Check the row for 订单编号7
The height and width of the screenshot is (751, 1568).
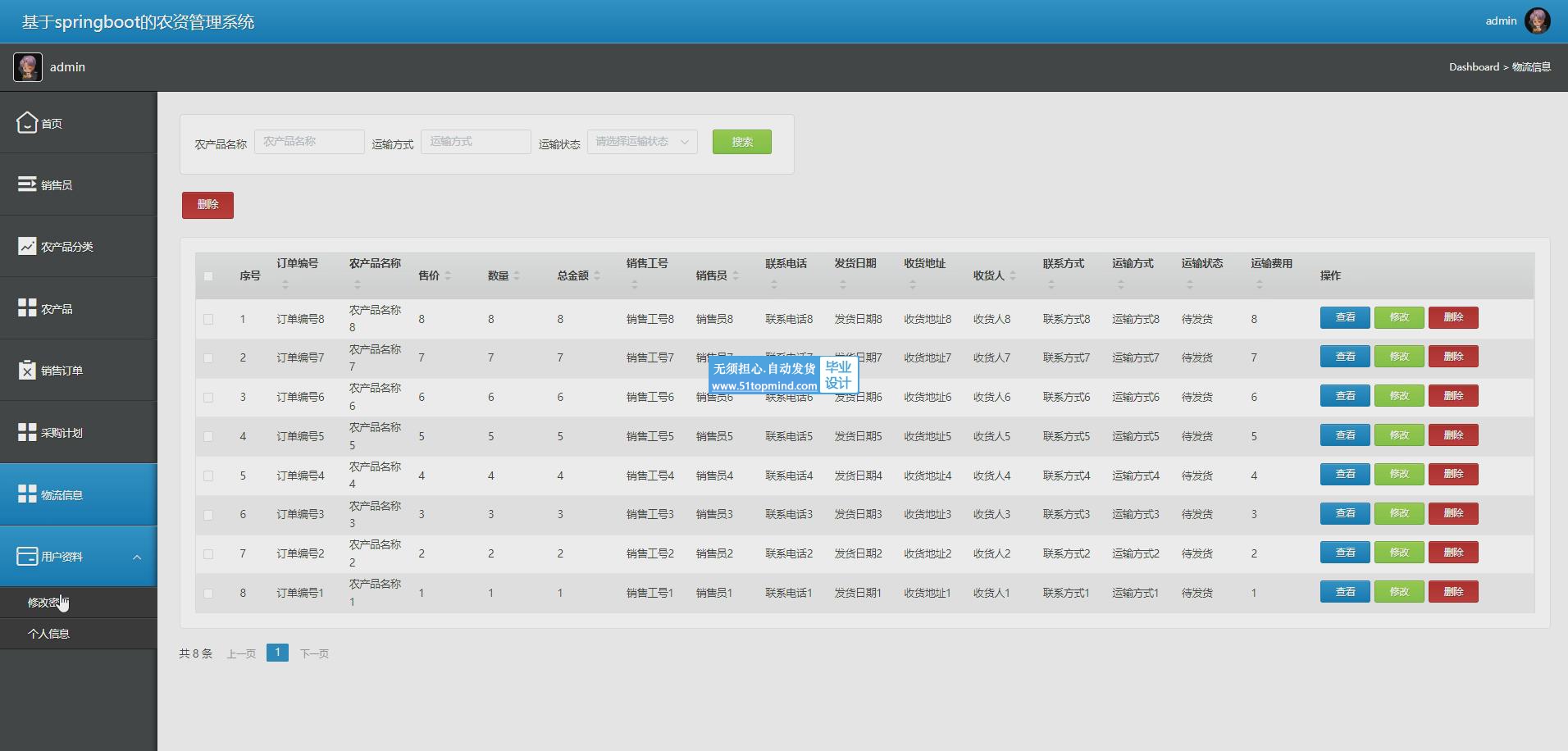click(208, 358)
